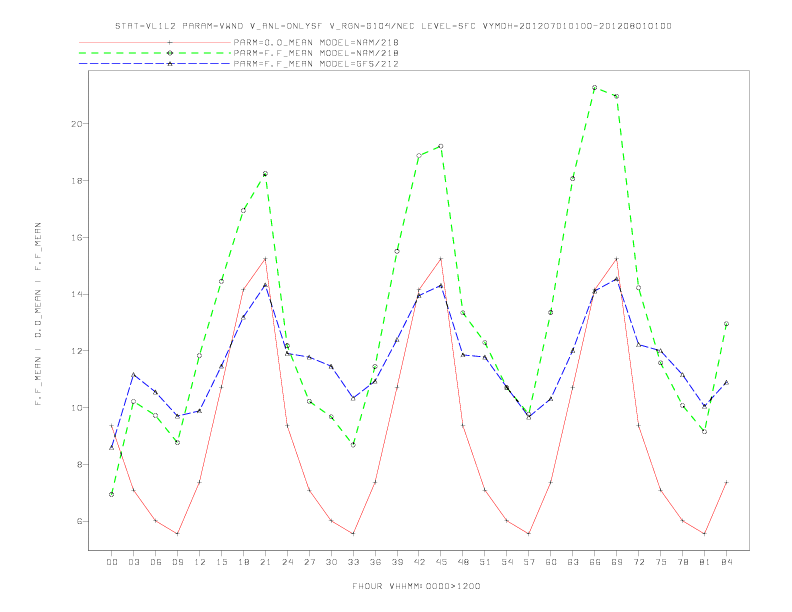
Task: Click x-axis tick label 72
Action: [x=638, y=562]
